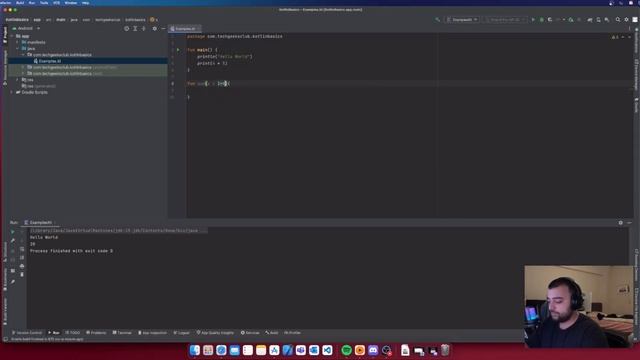Open the ExampleKt run configuration dropdown
Screen dimensions: 640x360
(x=462, y=20)
